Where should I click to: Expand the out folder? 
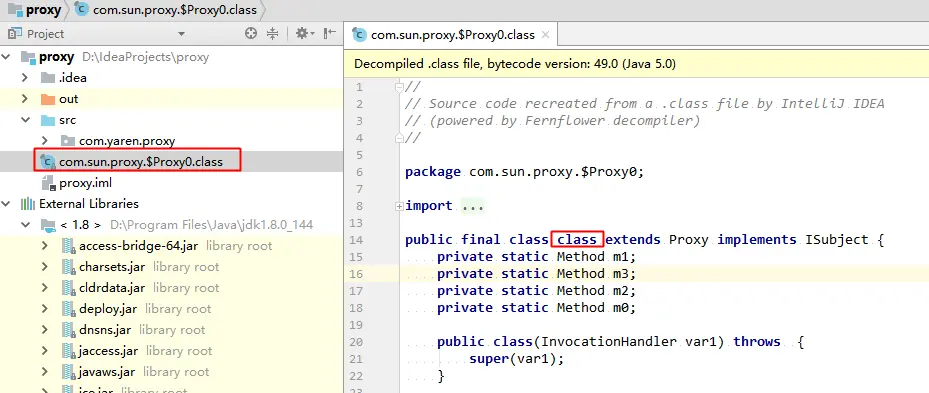coord(25,98)
